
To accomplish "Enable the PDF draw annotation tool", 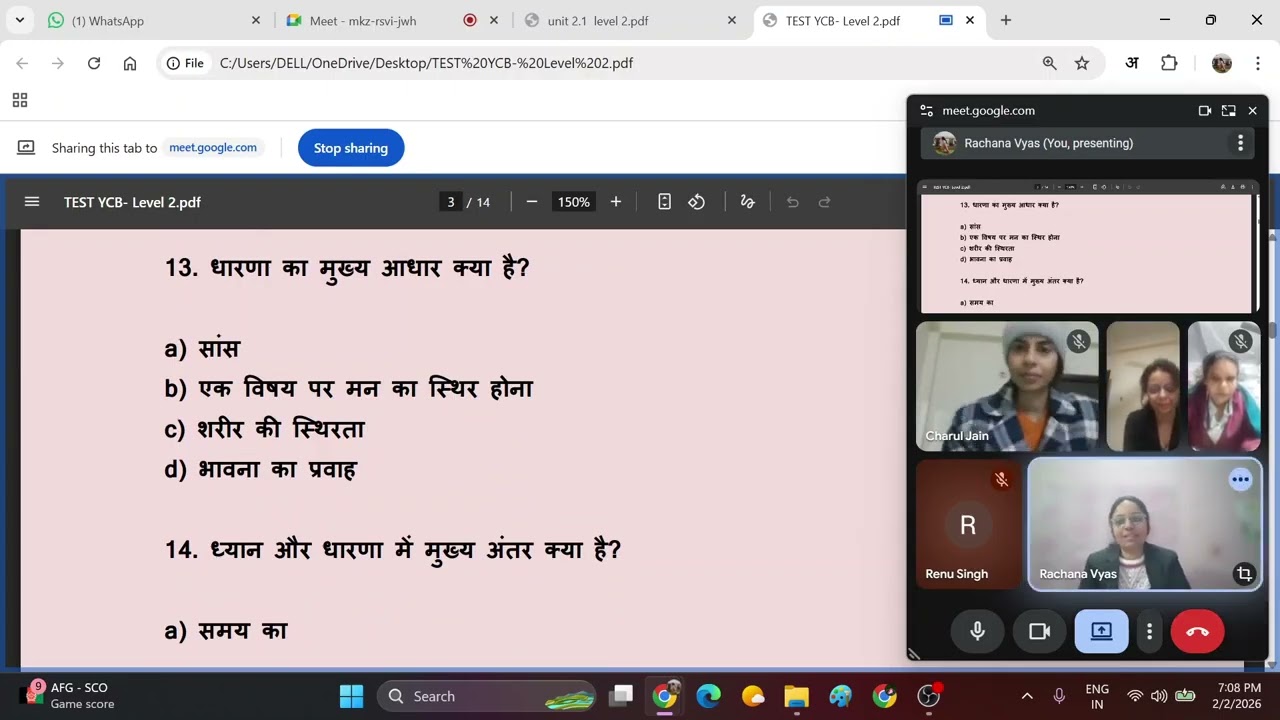I will (747, 202).
